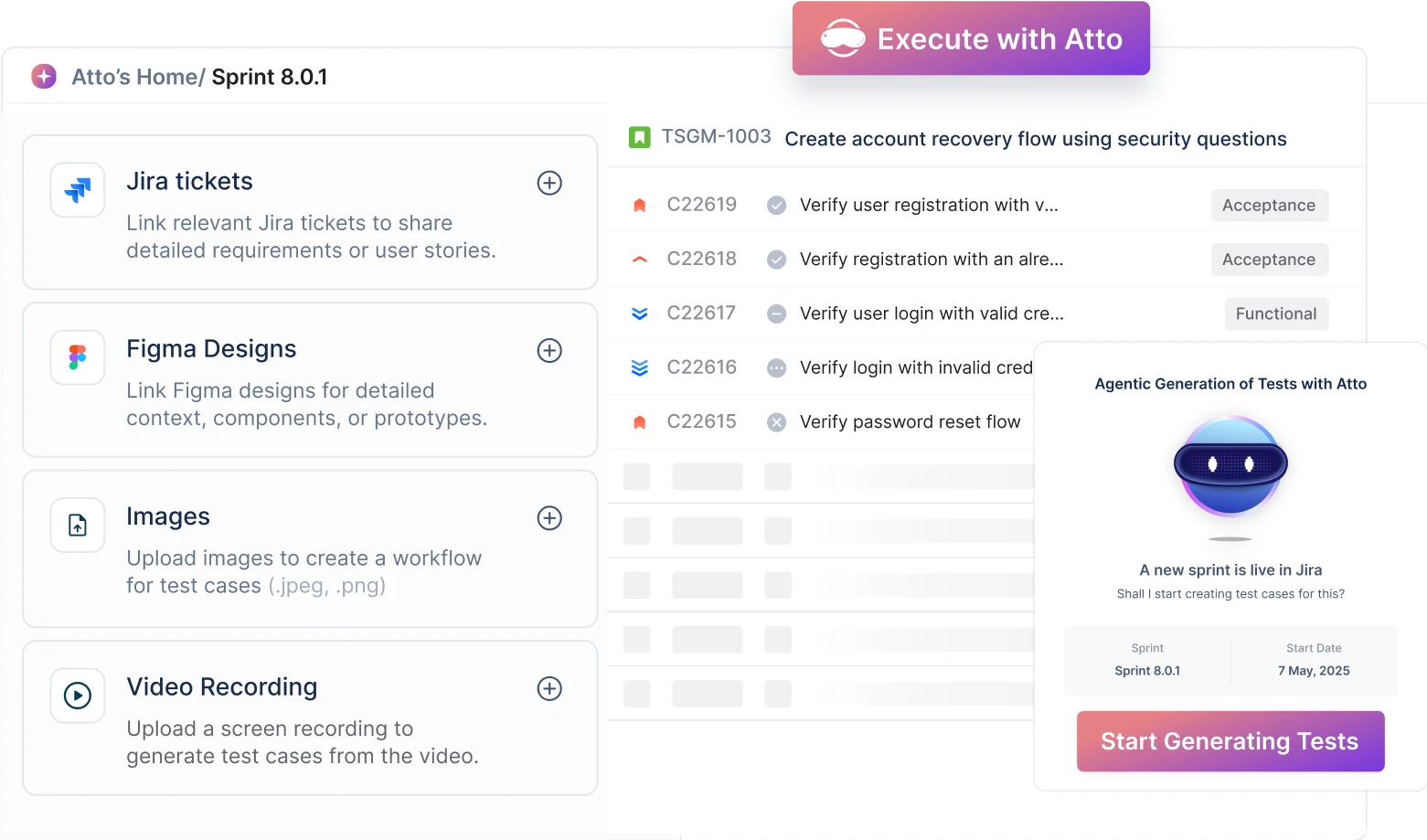This screenshot has height=840, width=1427.
Task: Expand Video Recording with the plus button
Action: pyautogui.click(x=548, y=688)
